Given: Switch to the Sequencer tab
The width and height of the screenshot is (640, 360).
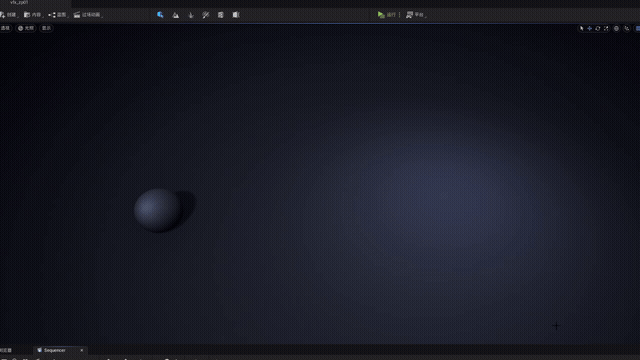Looking at the screenshot, I should [x=54, y=350].
